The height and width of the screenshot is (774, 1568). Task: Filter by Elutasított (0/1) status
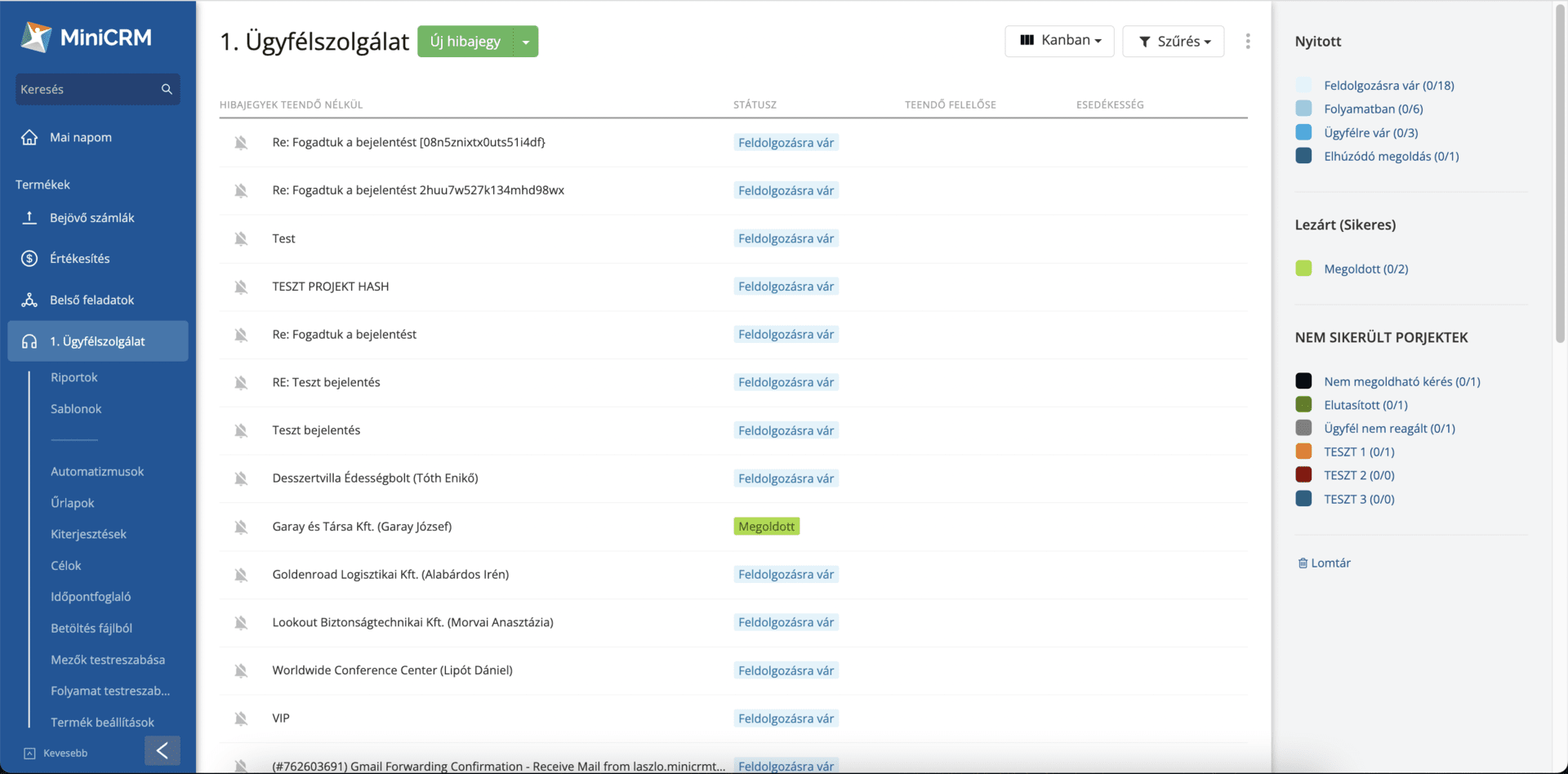pos(1366,405)
